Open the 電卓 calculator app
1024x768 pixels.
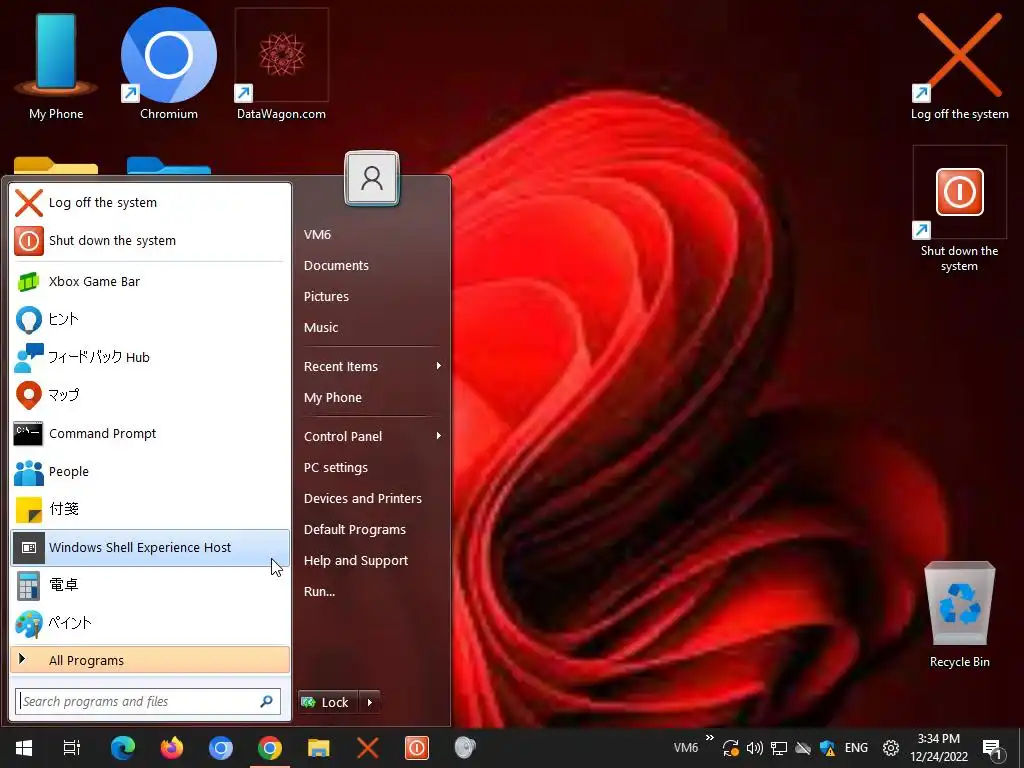pos(150,585)
